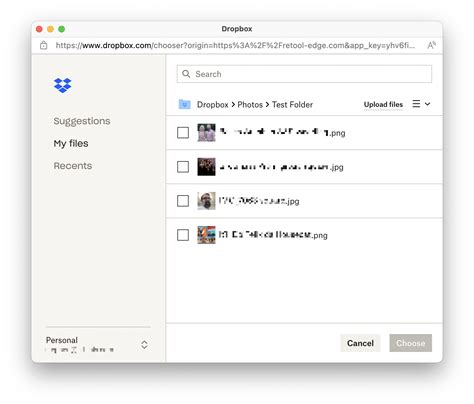Open the first .png file thumbnail
This screenshot has height=404, width=474.
pos(206,133)
